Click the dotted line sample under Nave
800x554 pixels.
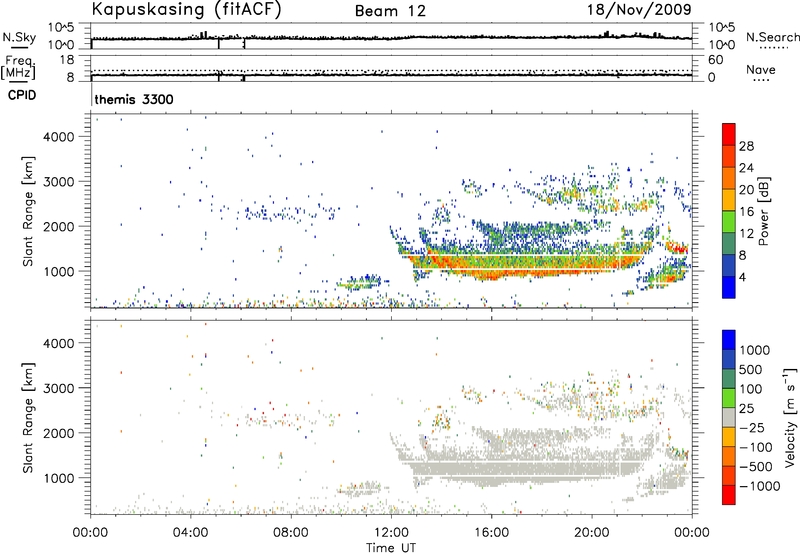click(x=761, y=81)
